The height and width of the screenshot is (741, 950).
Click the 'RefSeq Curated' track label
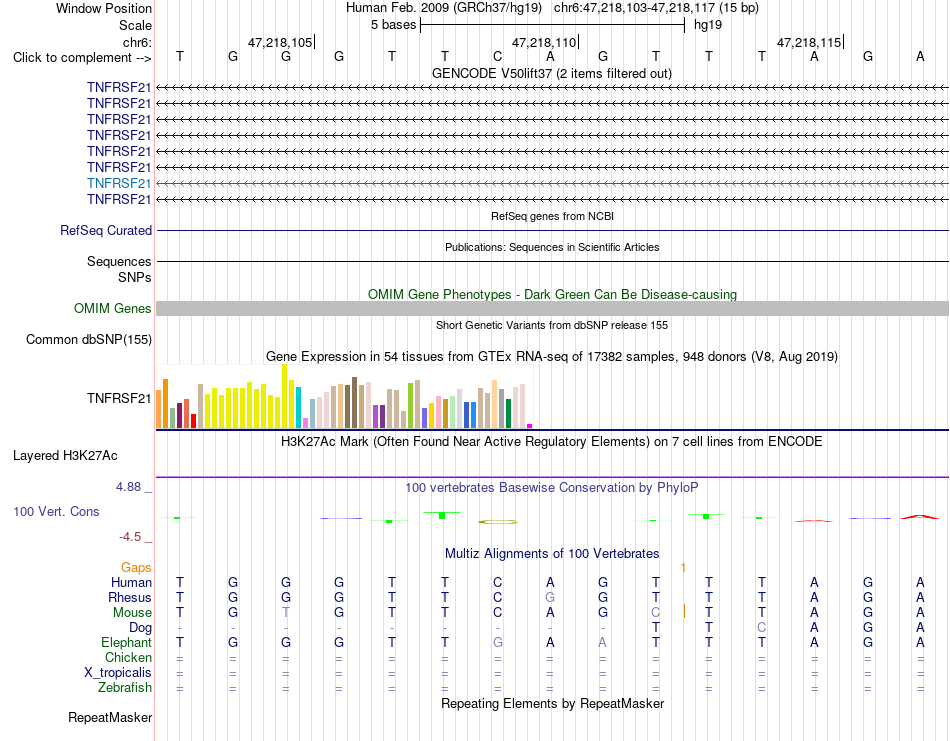click(x=106, y=230)
